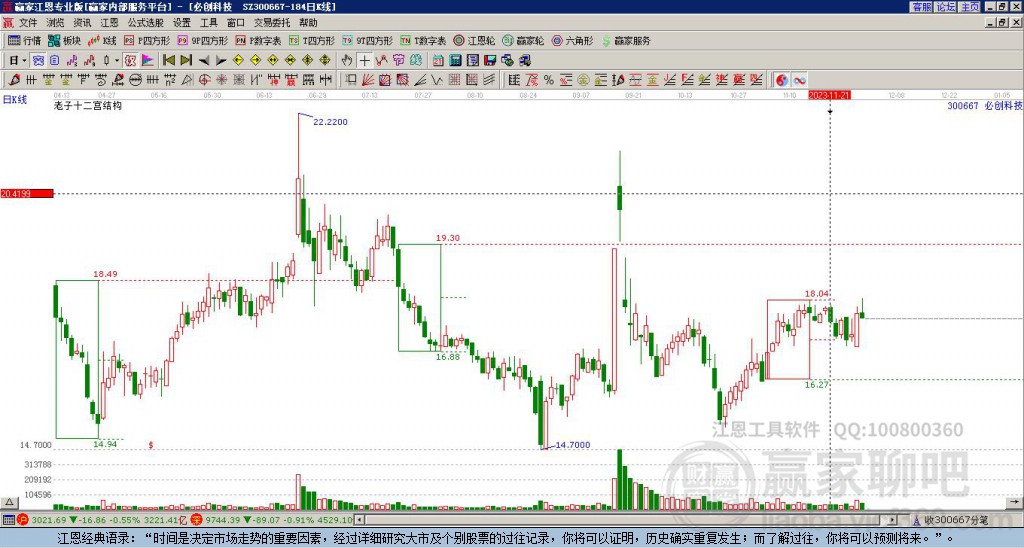
Task: Click the 2023-11-21 date marker
Action: pos(829,95)
